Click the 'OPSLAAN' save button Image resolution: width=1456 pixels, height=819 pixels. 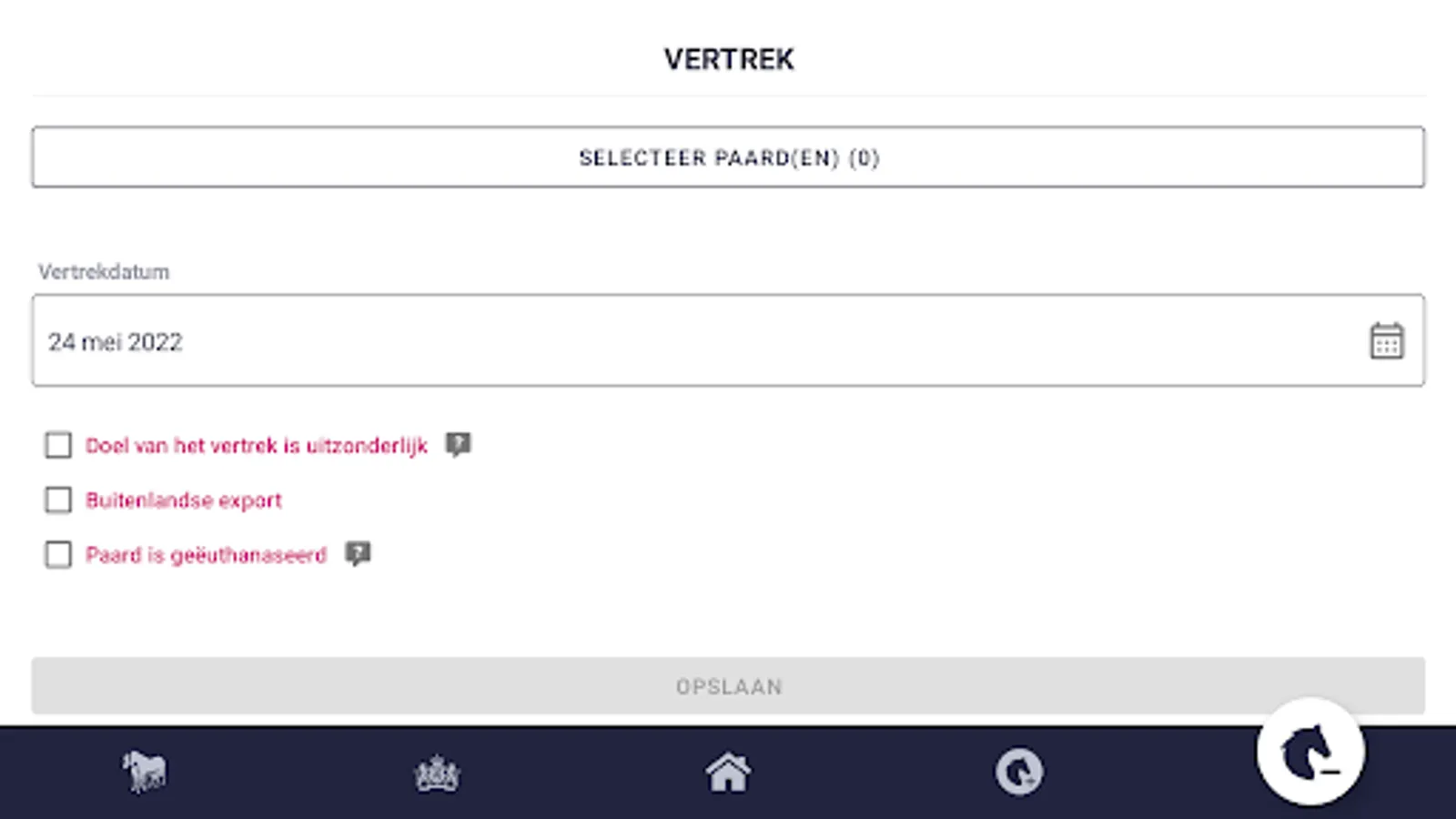[728, 686]
